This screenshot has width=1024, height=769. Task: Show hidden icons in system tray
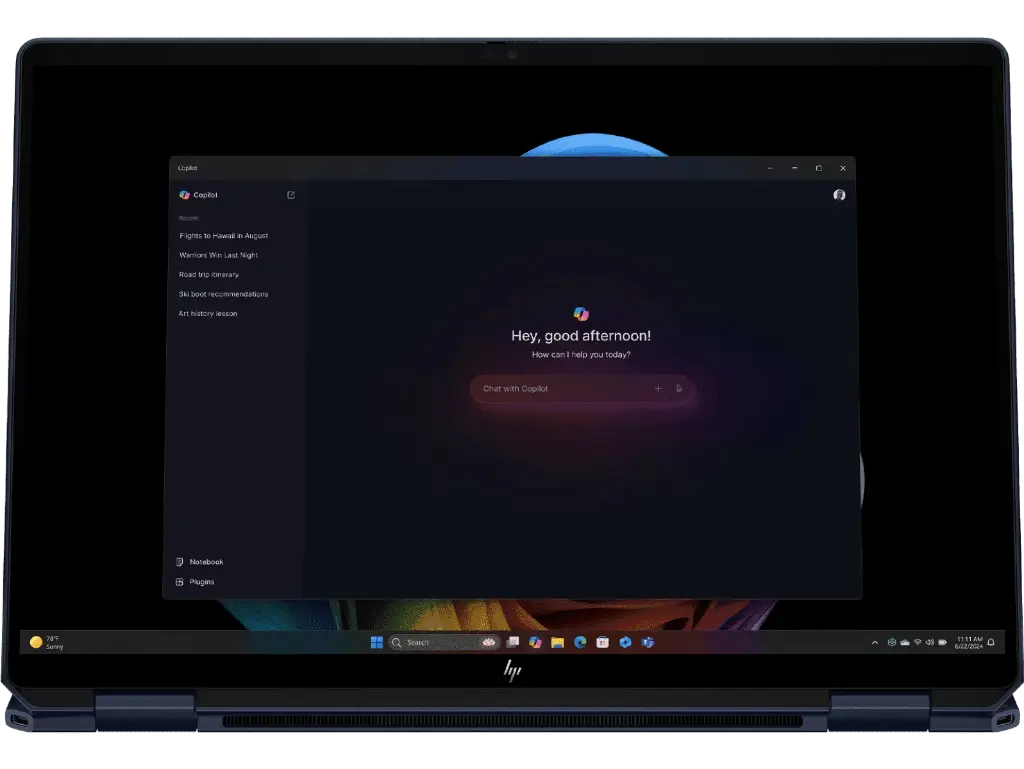coord(874,642)
